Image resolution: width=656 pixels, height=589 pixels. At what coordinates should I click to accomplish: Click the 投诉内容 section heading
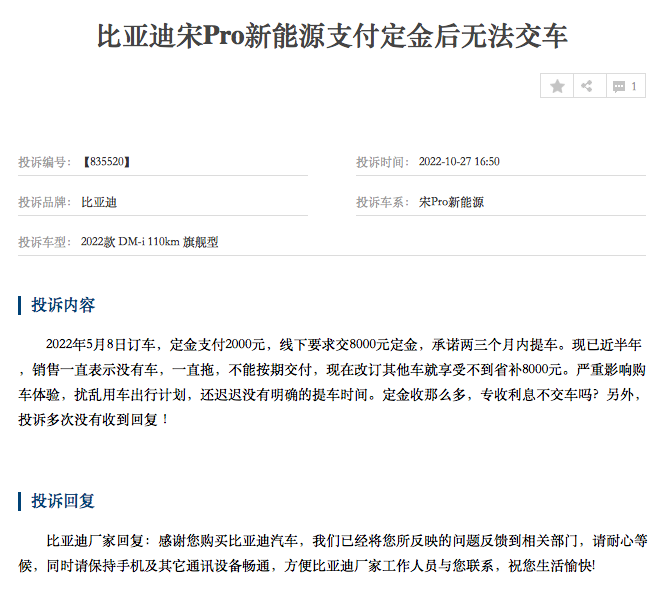coord(63,305)
